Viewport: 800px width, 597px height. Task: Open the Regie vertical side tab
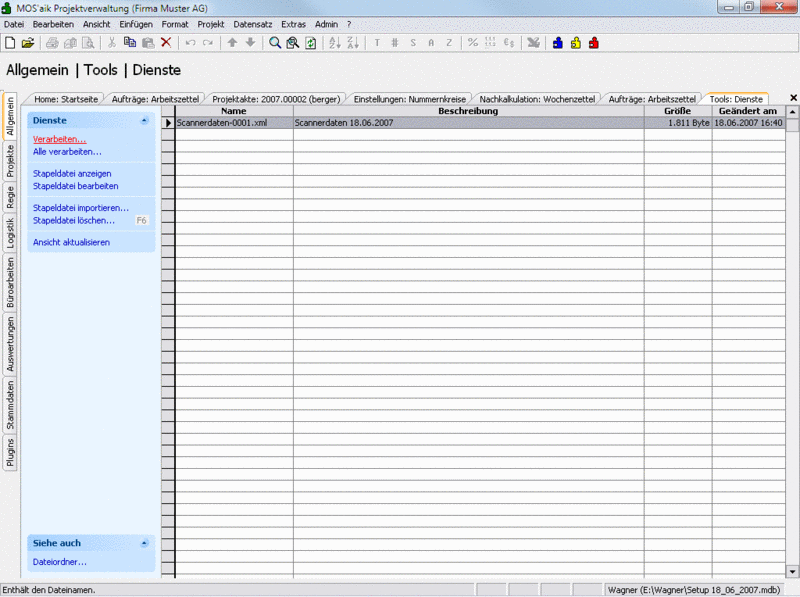[10, 197]
